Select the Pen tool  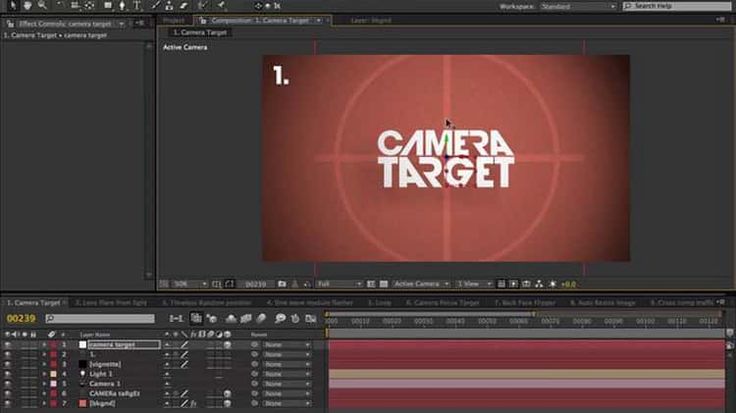click(x=123, y=6)
